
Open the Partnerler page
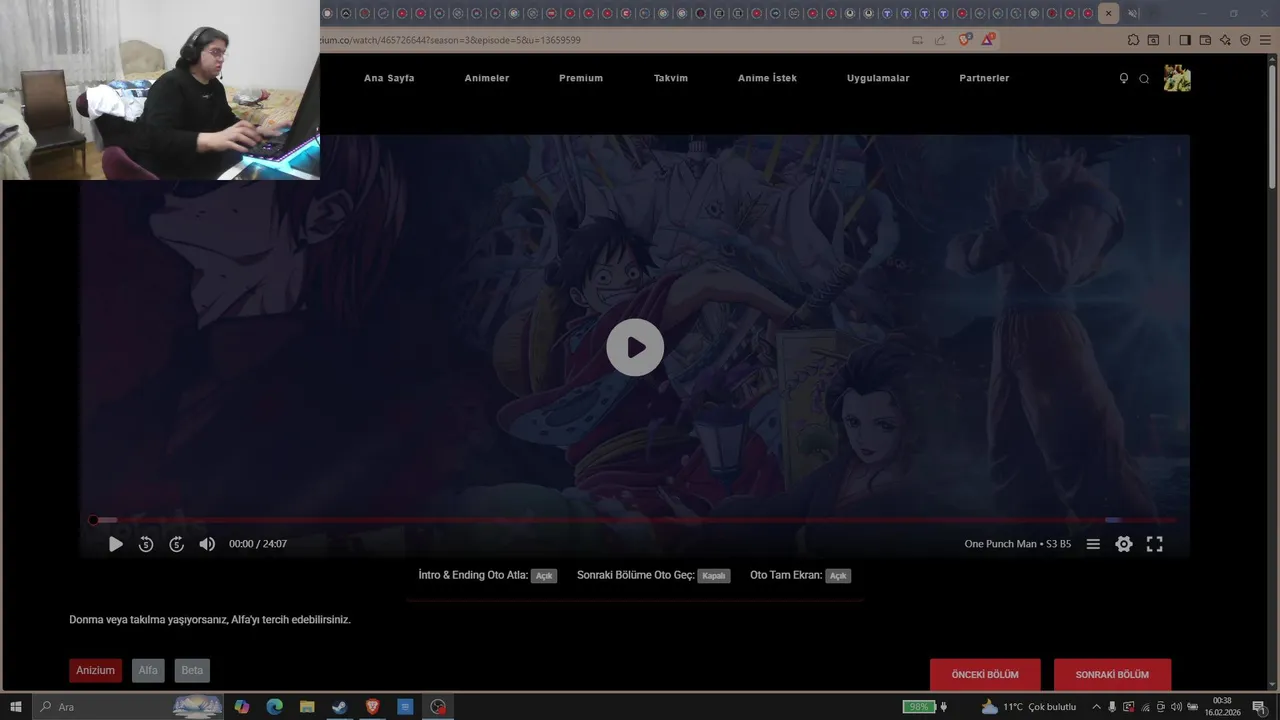[984, 78]
